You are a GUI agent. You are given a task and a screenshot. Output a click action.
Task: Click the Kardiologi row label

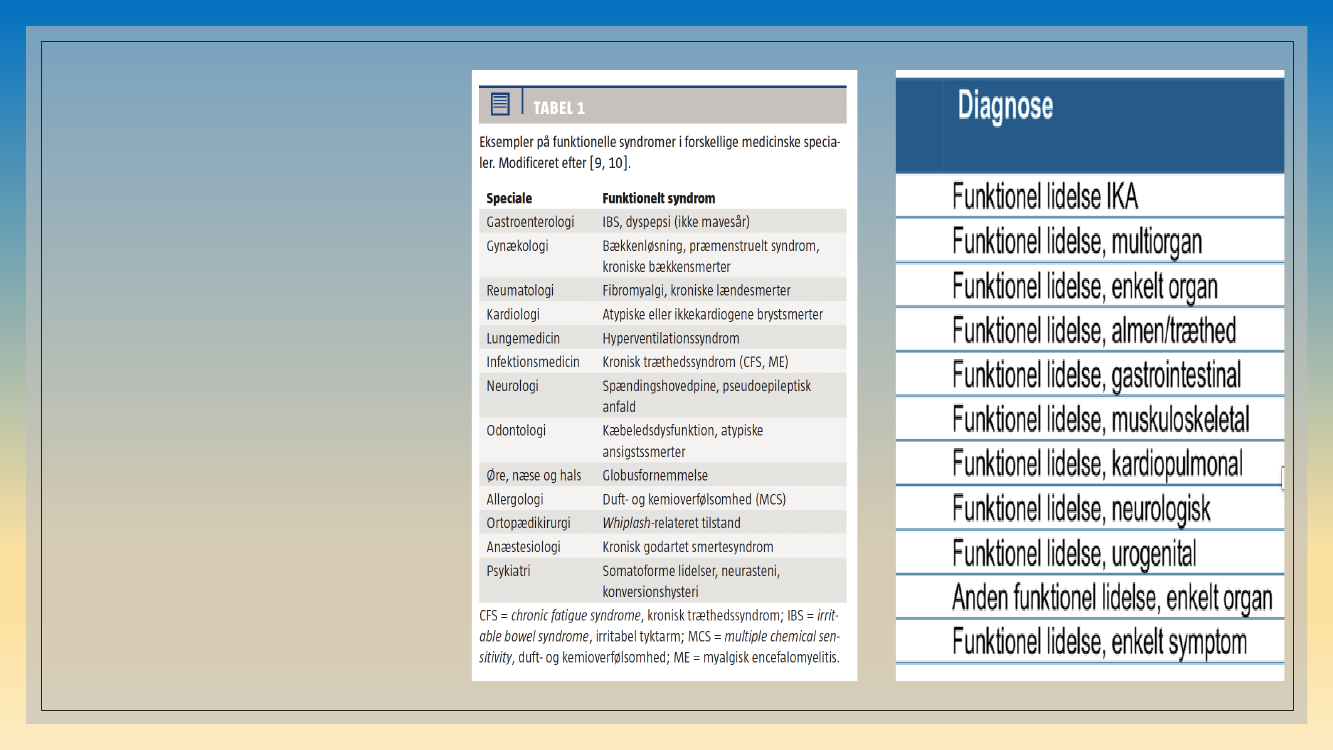(513, 314)
